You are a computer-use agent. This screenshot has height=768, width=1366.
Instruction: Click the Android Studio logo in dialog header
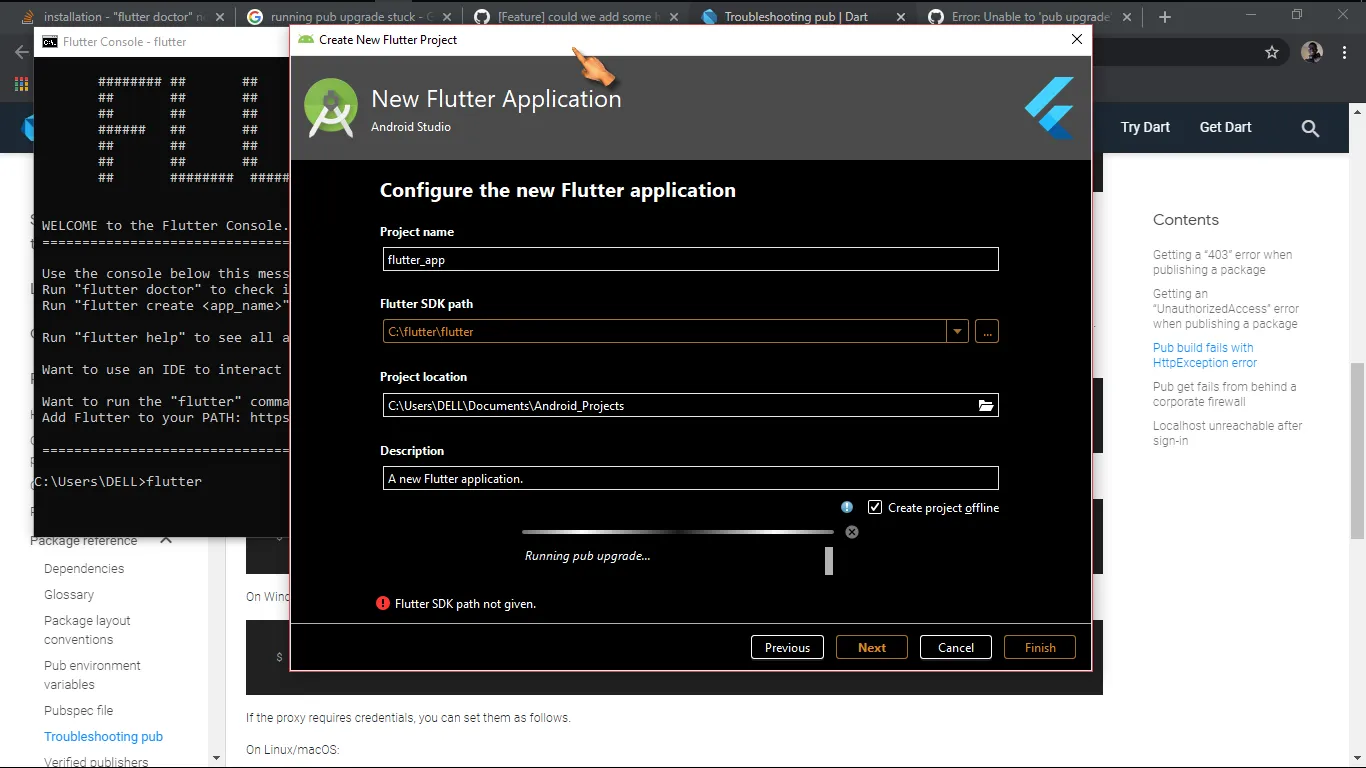pyautogui.click(x=331, y=107)
